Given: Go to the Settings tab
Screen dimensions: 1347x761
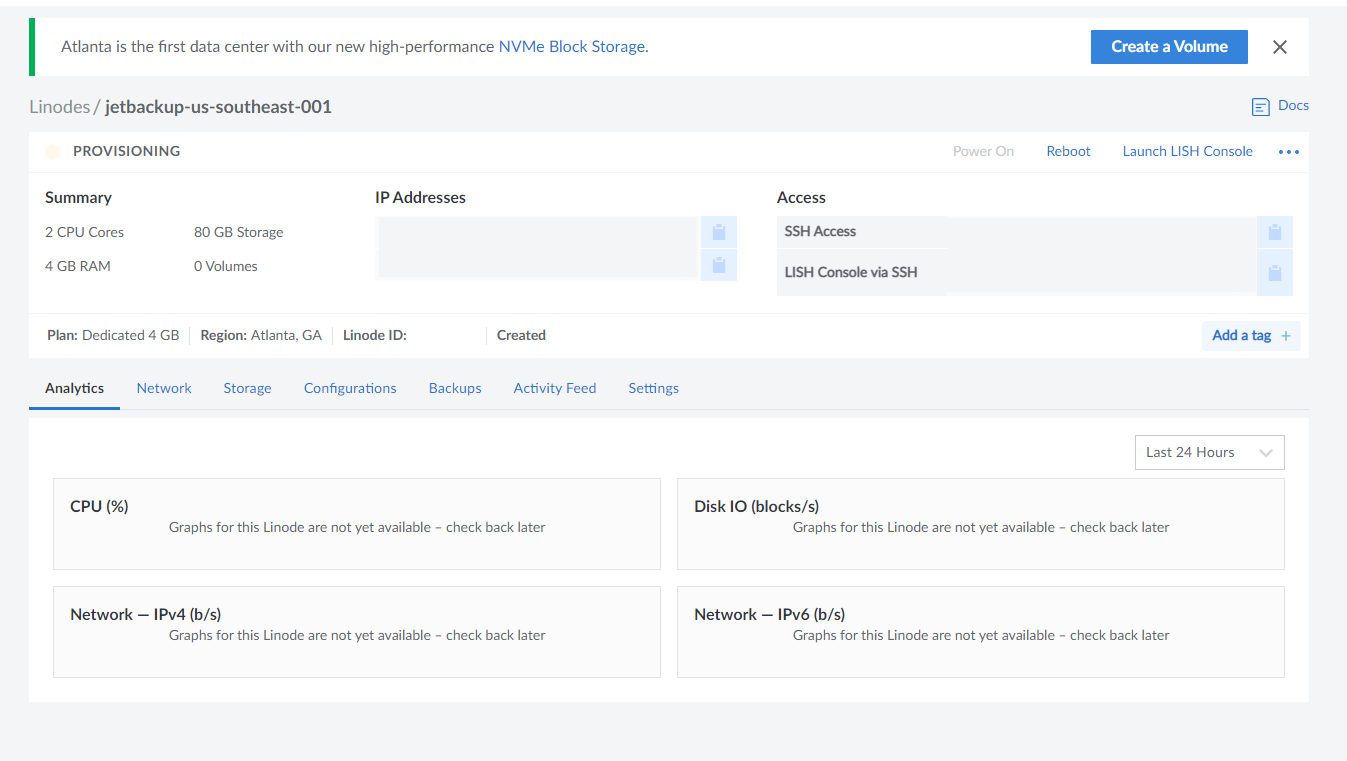Looking at the screenshot, I should (x=653, y=388).
